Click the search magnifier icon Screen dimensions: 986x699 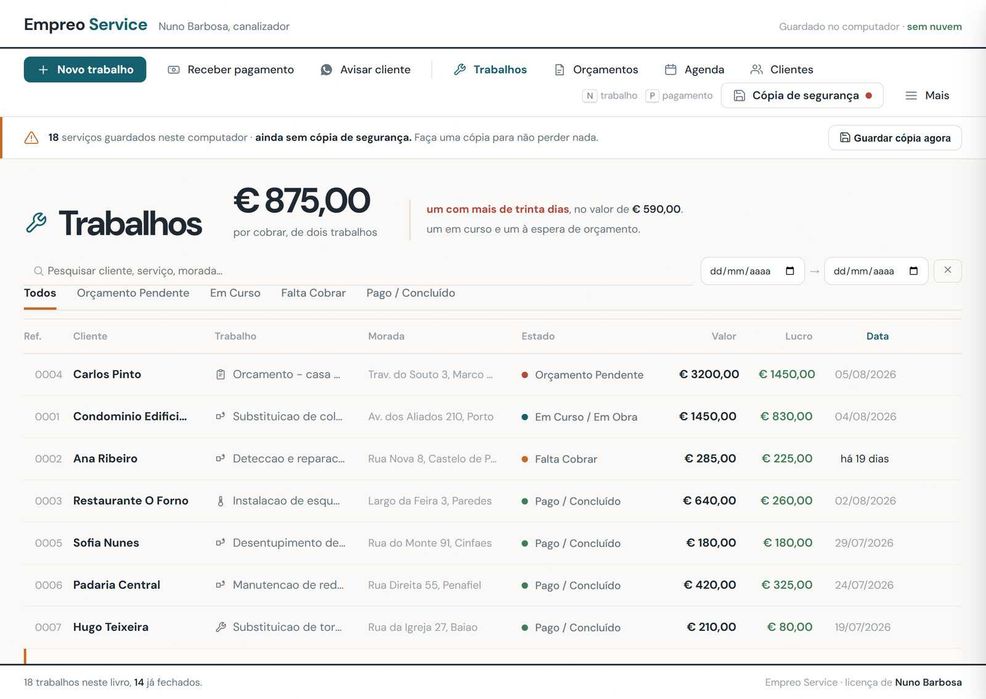point(38,271)
